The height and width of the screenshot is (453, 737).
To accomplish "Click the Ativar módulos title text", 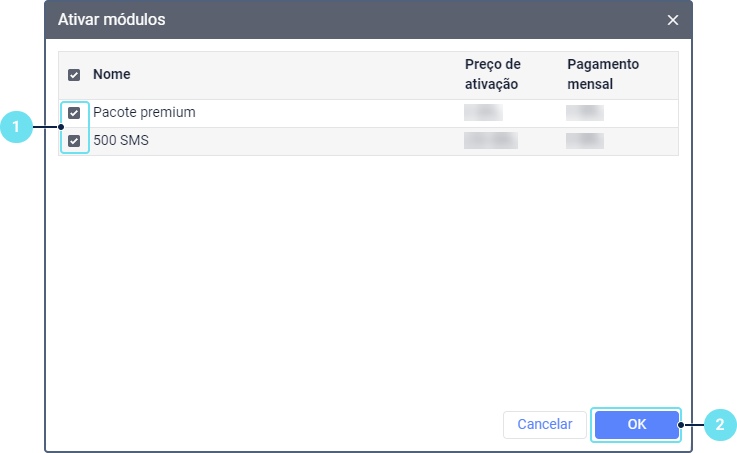I will point(112,20).
